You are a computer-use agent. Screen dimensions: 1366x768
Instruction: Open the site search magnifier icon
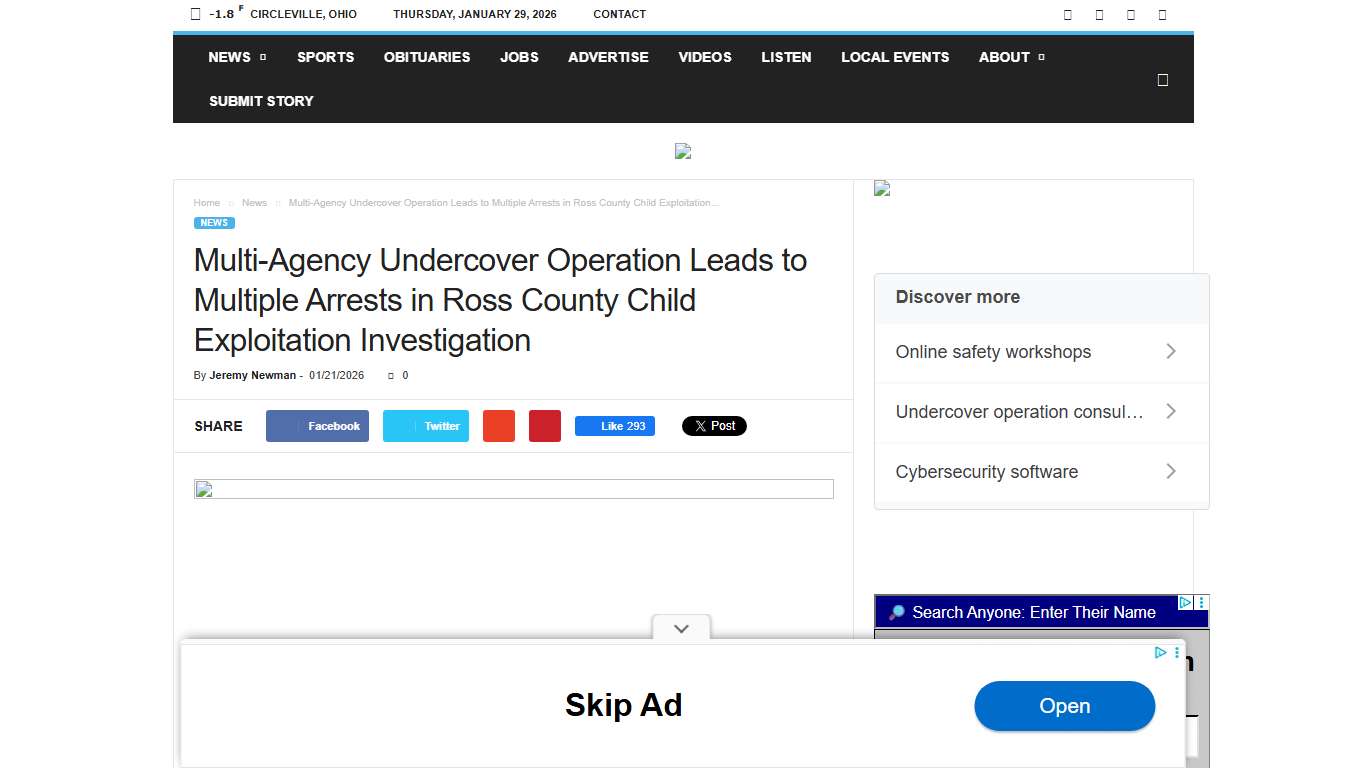tap(1162, 79)
